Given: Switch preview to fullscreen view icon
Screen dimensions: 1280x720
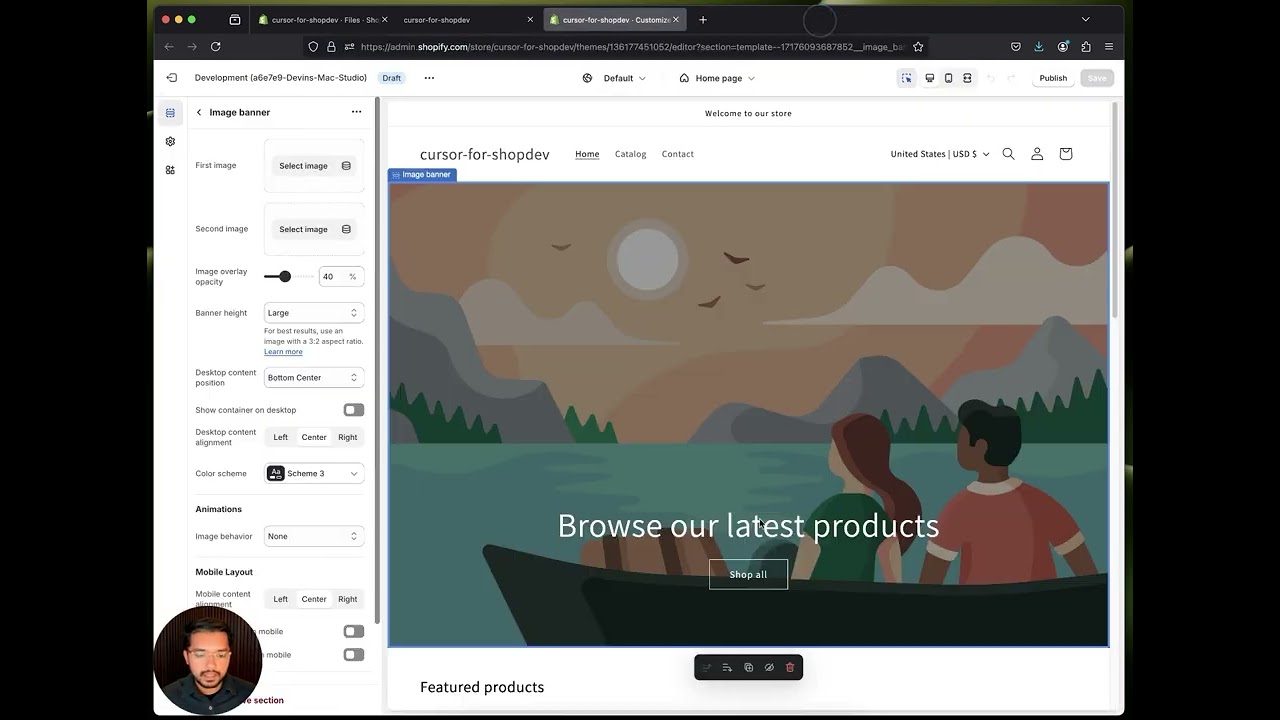Looking at the screenshot, I should point(967,78).
